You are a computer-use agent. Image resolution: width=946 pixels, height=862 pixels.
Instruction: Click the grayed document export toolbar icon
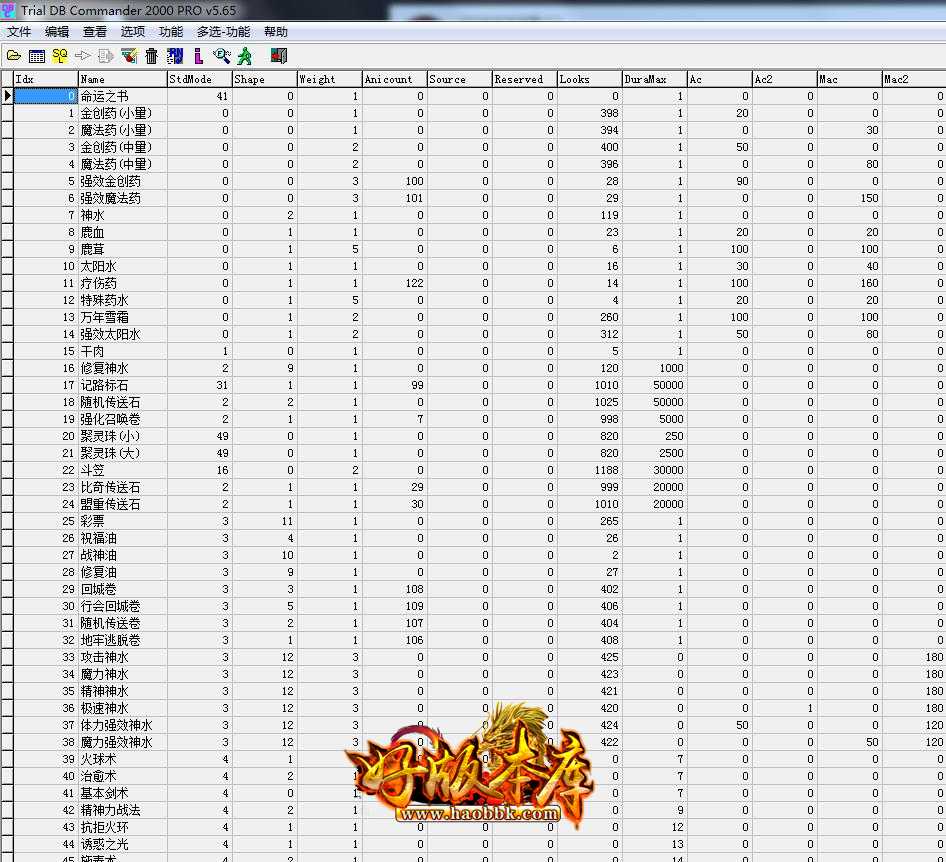click(x=106, y=56)
